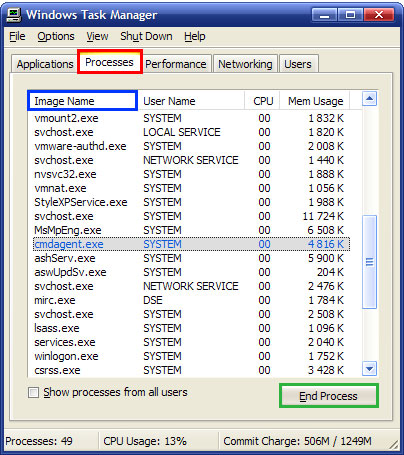404x455 pixels.
Task: Tick Show processes from all users
Action: tap(34, 392)
